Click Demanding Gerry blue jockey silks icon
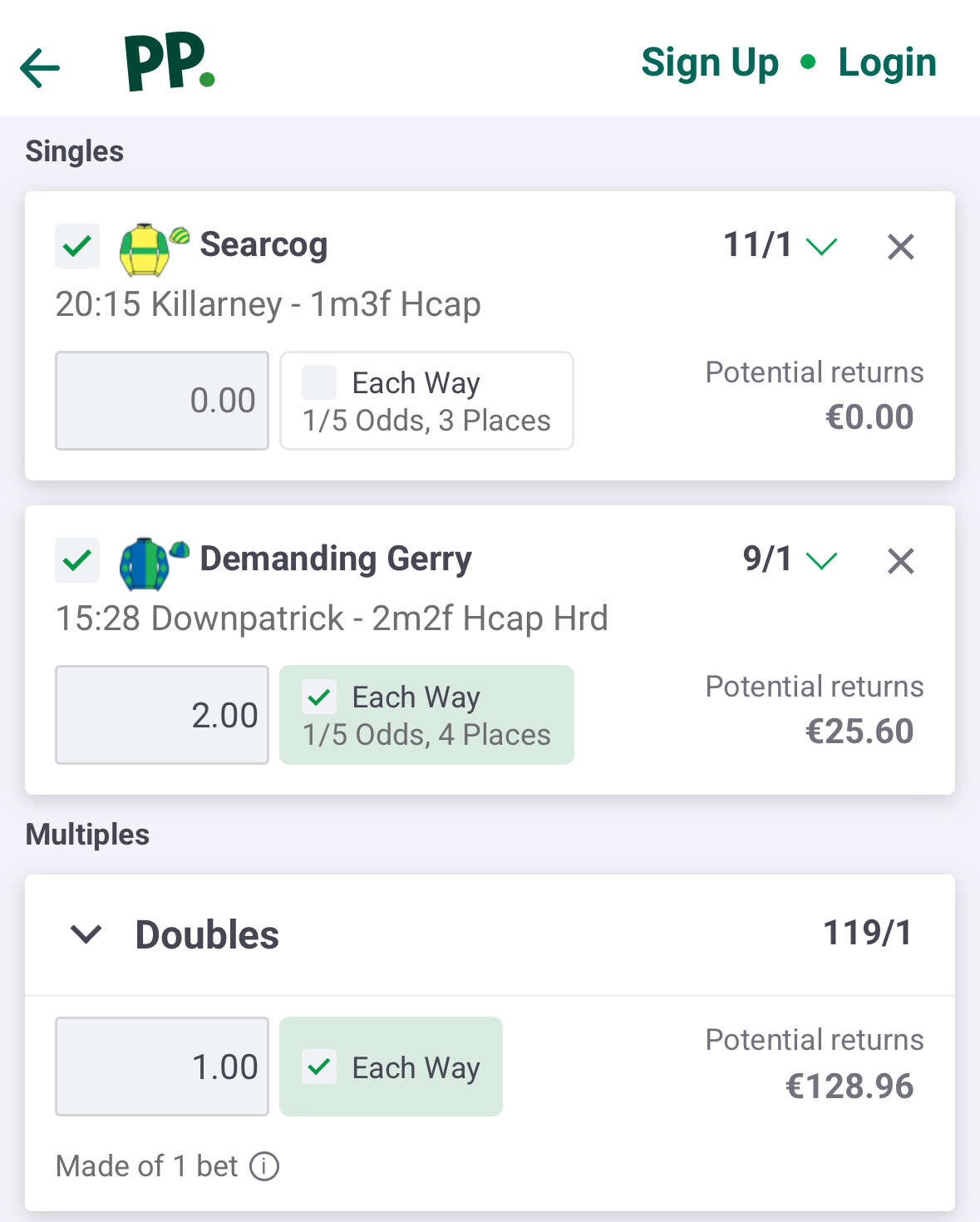Screen dimensions: 980x1222 coord(145,563)
